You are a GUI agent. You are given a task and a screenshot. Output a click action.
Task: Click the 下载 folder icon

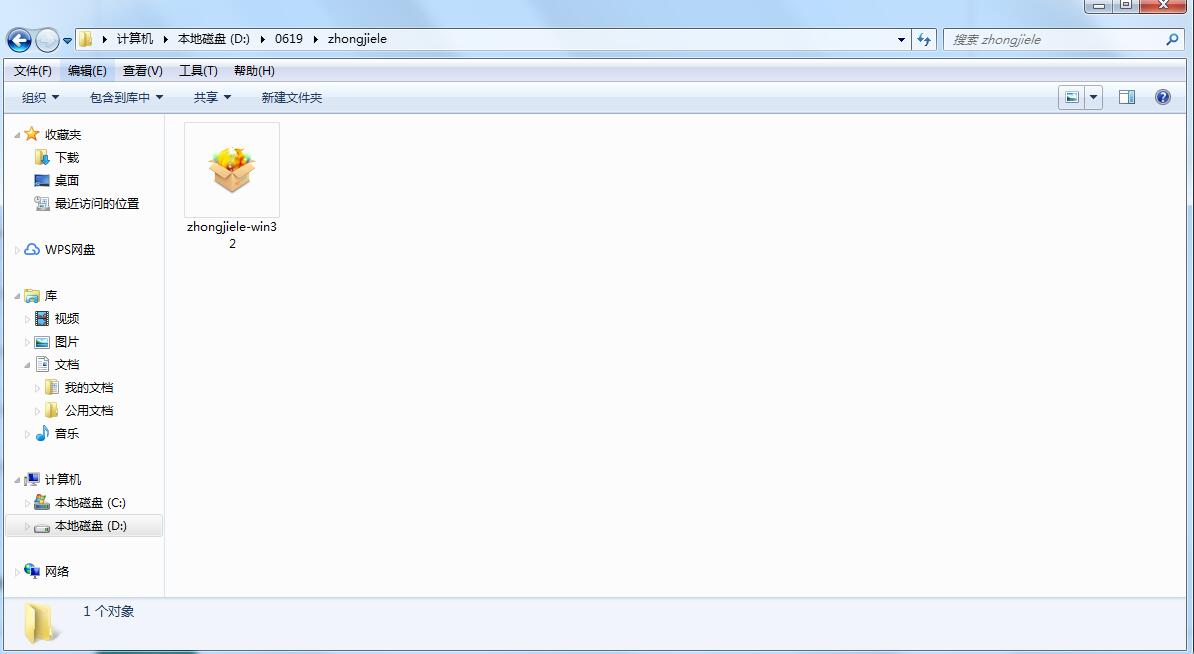[42, 158]
